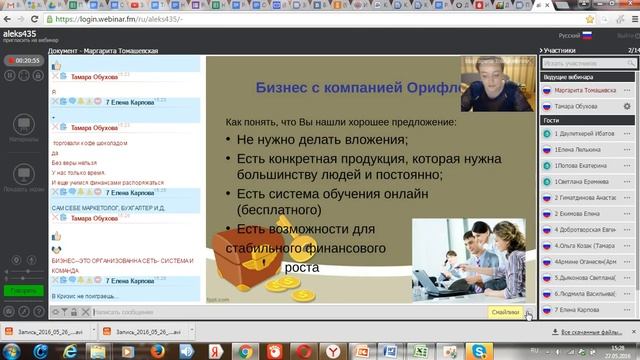Click the green Speak button
The height and width of the screenshot is (360, 640).
pyautogui.click(x=24, y=291)
